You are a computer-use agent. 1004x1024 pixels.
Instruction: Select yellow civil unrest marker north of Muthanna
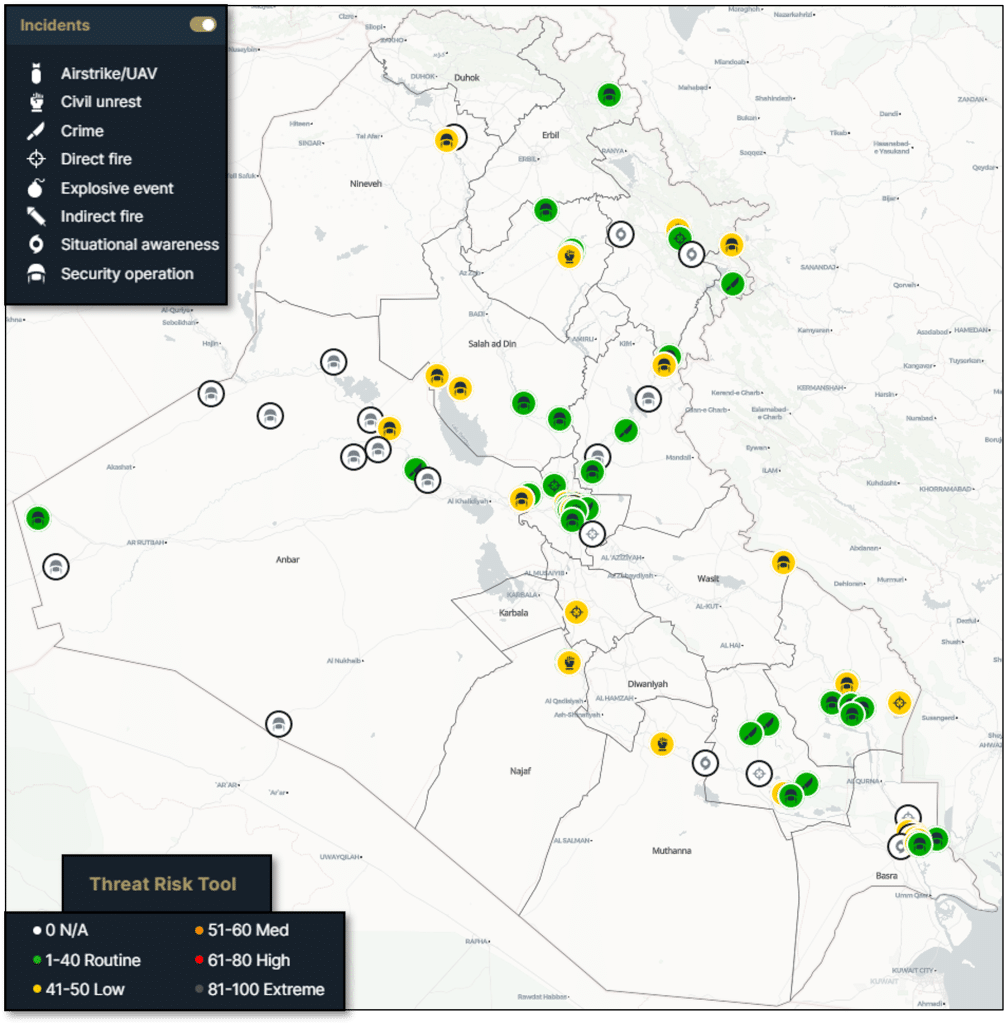[661, 743]
